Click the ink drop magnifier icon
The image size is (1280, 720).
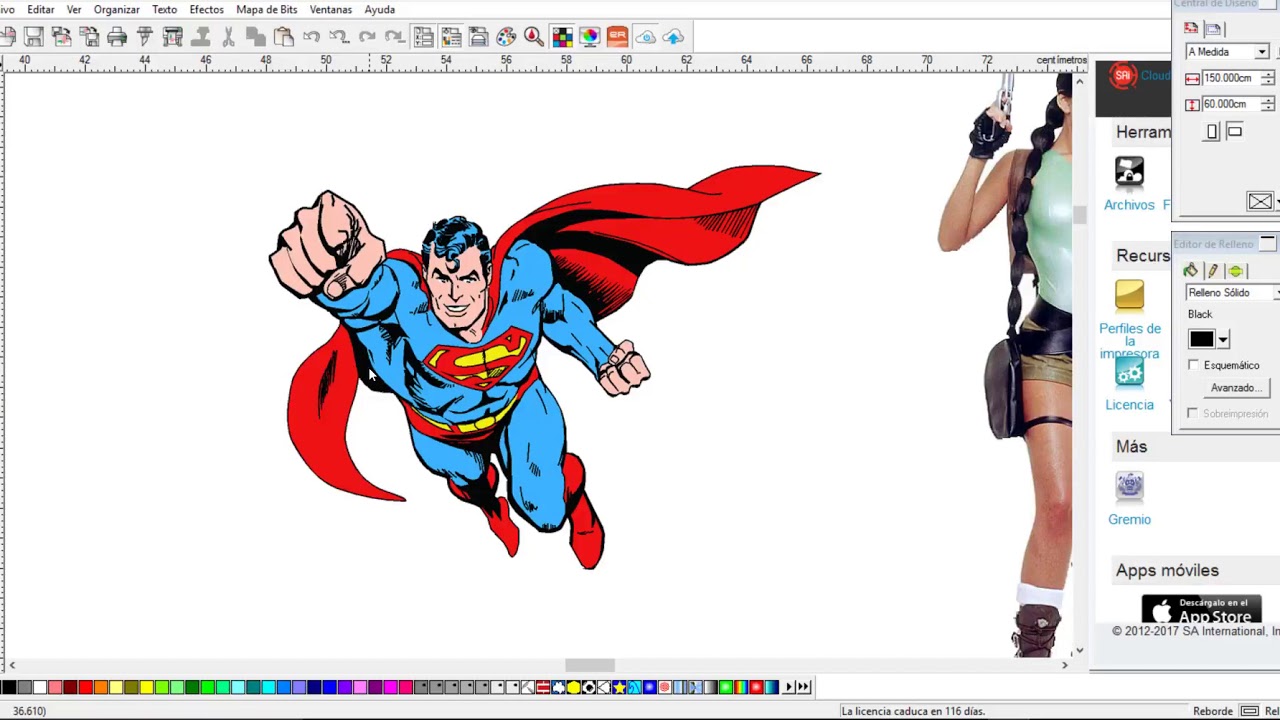click(x=533, y=37)
